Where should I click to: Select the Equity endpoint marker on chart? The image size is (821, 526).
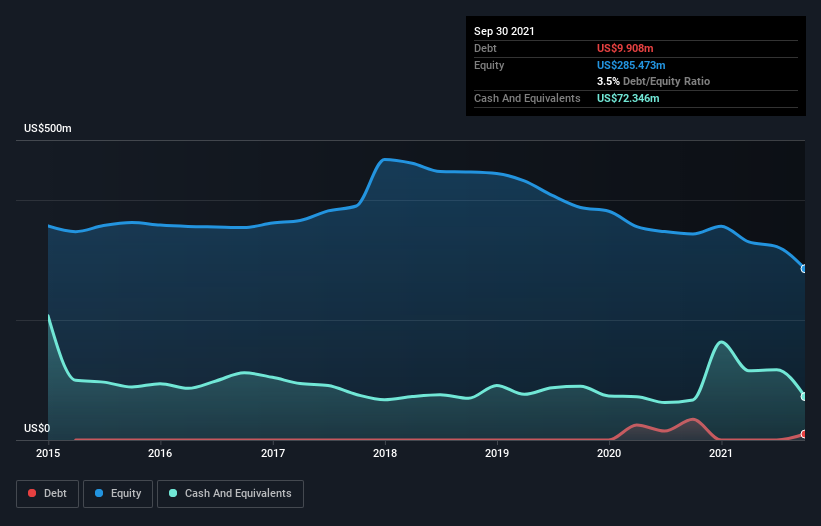(x=804, y=268)
